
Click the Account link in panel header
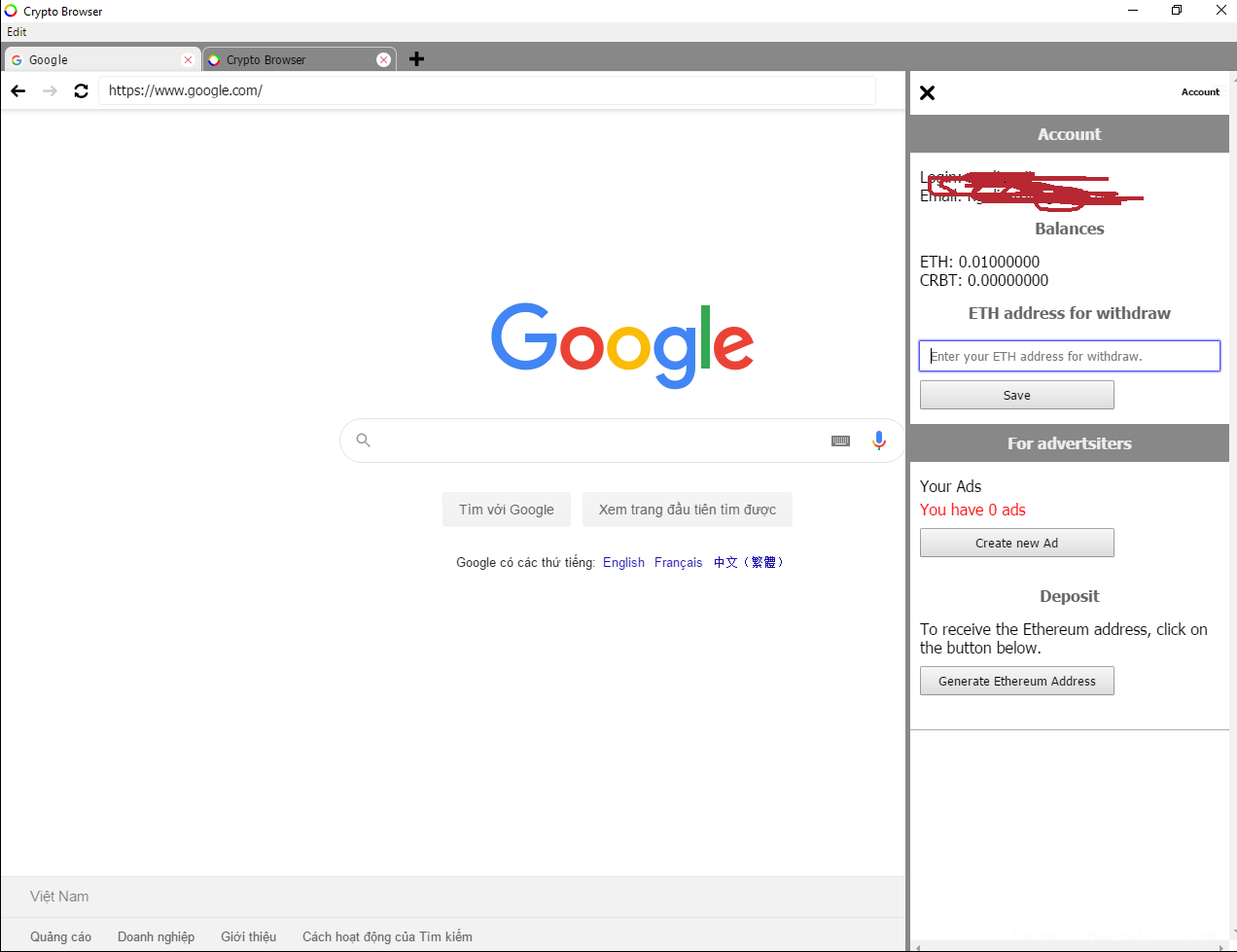point(1200,92)
